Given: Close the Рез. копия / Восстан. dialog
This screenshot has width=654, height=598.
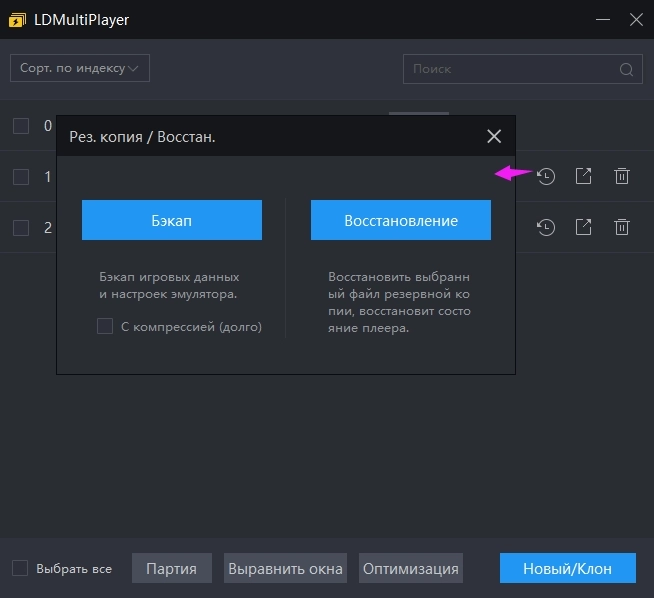Looking at the screenshot, I should [494, 136].
